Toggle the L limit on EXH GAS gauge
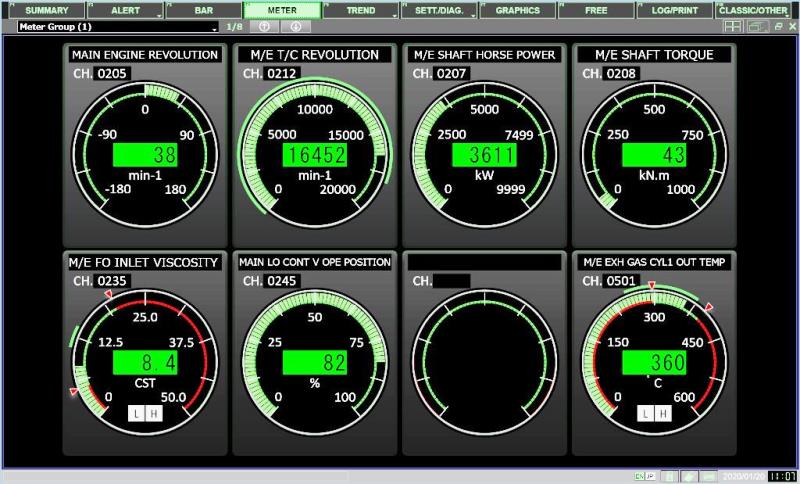800x484 pixels. coord(646,413)
